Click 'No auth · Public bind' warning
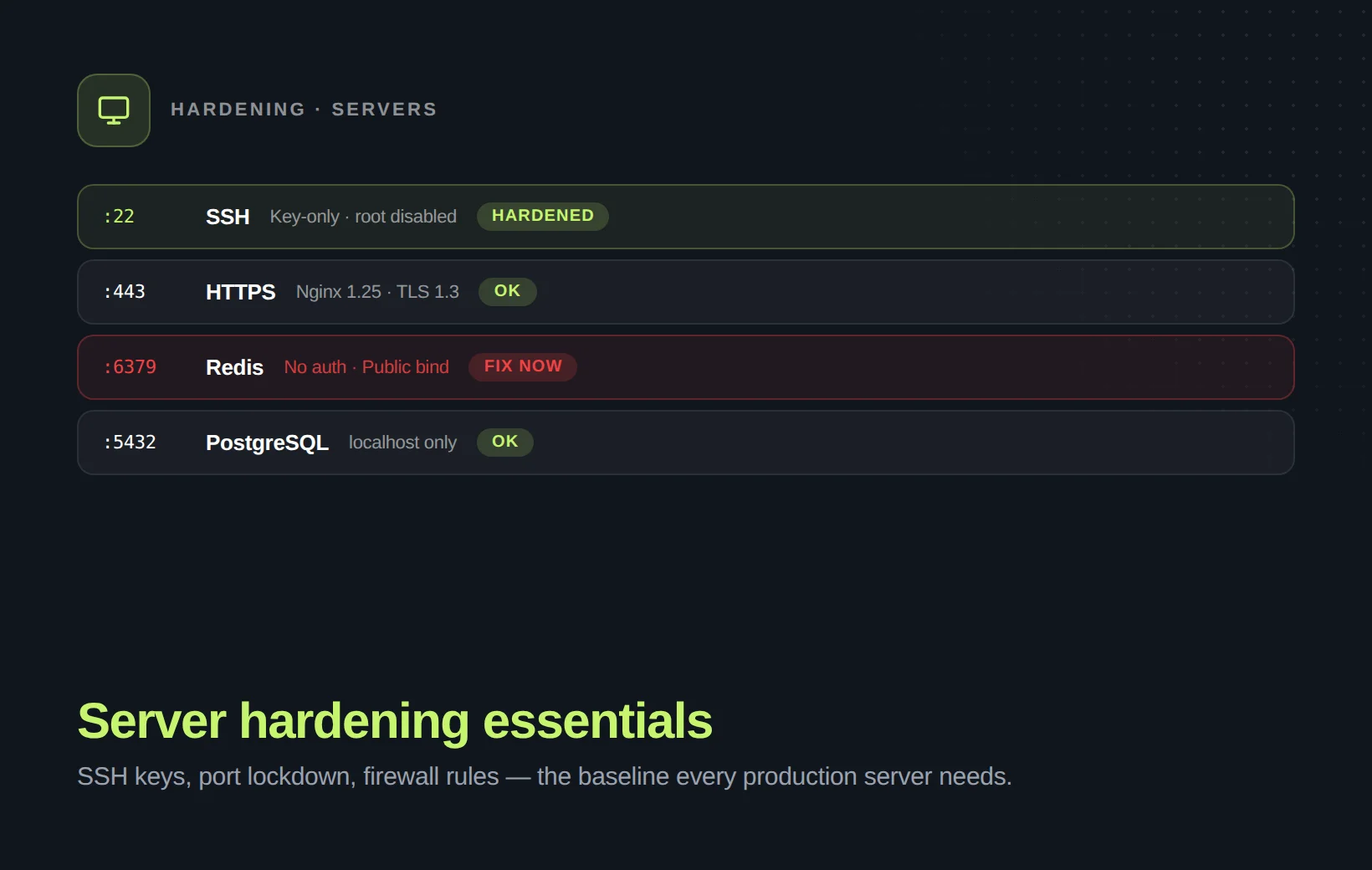This screenshot has height=870, width=1372. point(366,367)
